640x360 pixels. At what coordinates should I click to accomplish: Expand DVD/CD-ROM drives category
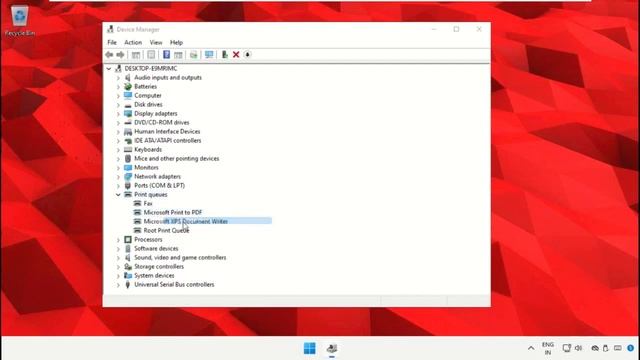[x=118, y=122]
